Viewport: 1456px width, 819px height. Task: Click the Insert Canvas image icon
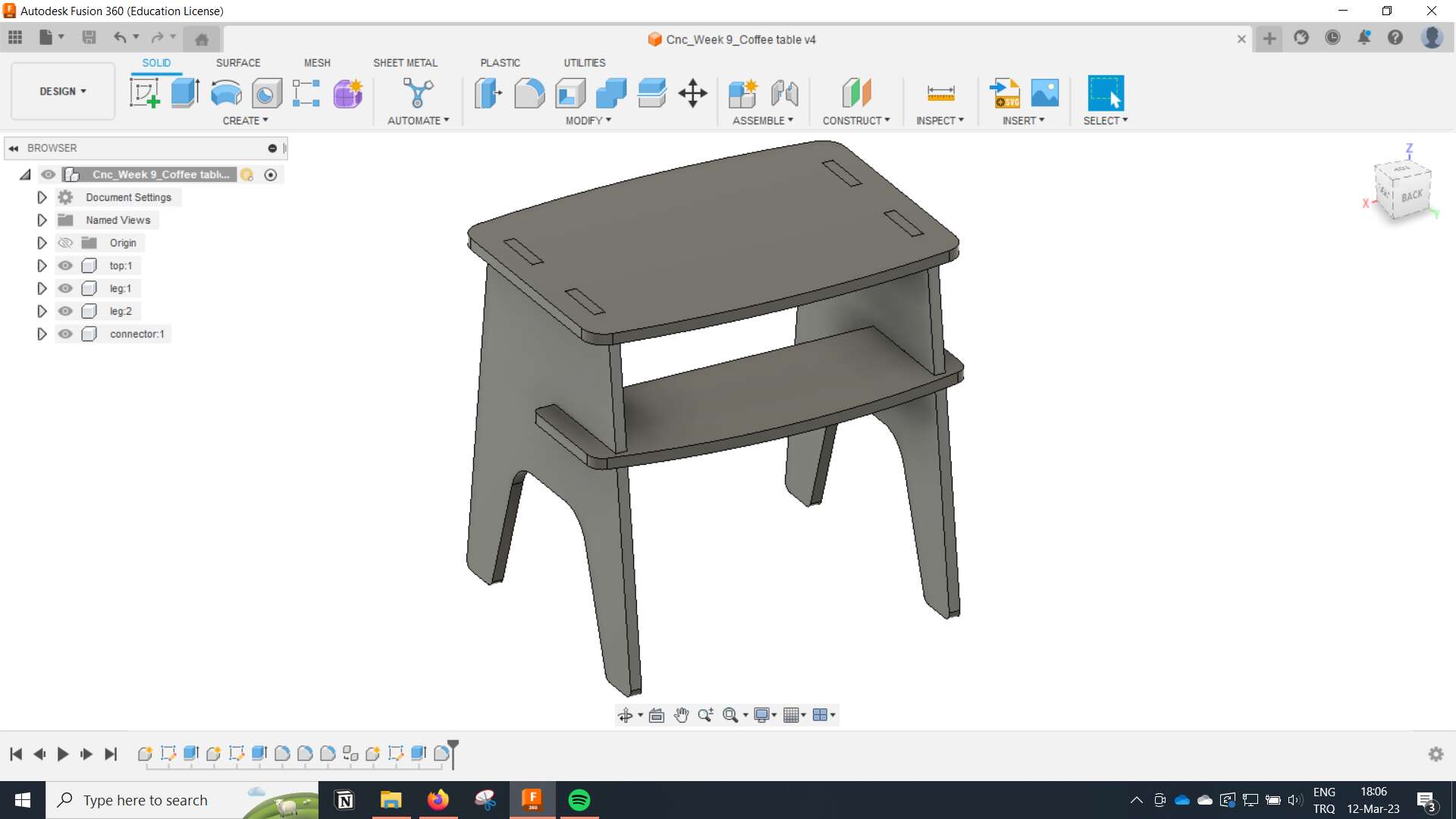coord(1045,93)
